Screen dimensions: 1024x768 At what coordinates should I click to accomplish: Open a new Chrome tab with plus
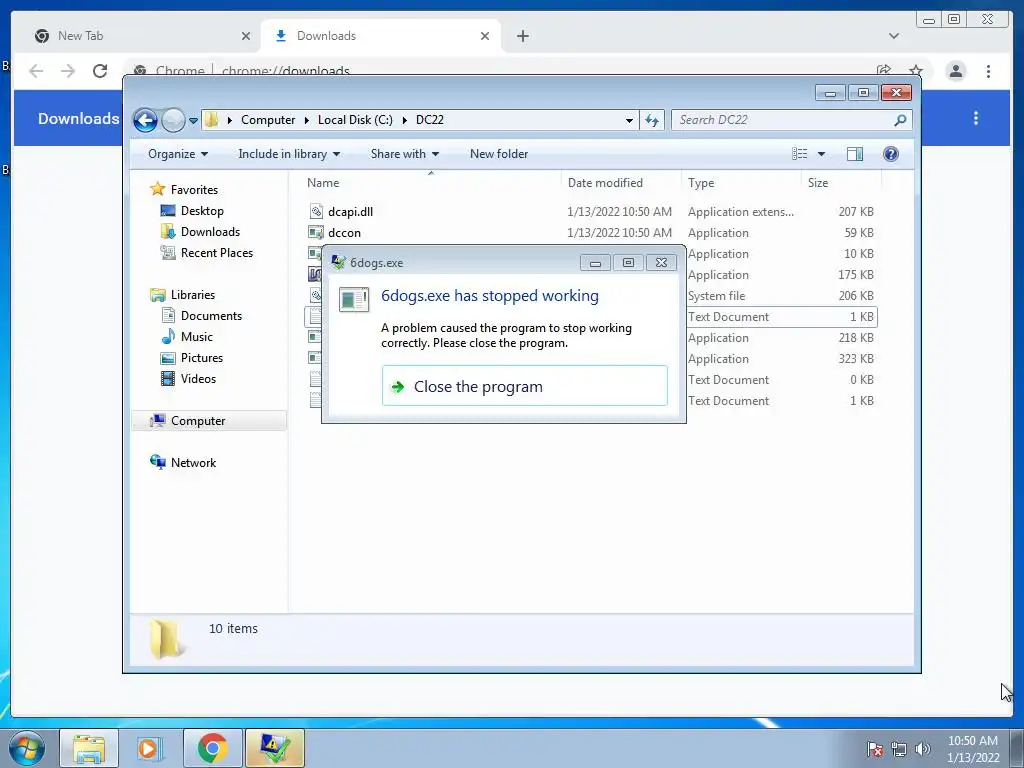point(522,36)
